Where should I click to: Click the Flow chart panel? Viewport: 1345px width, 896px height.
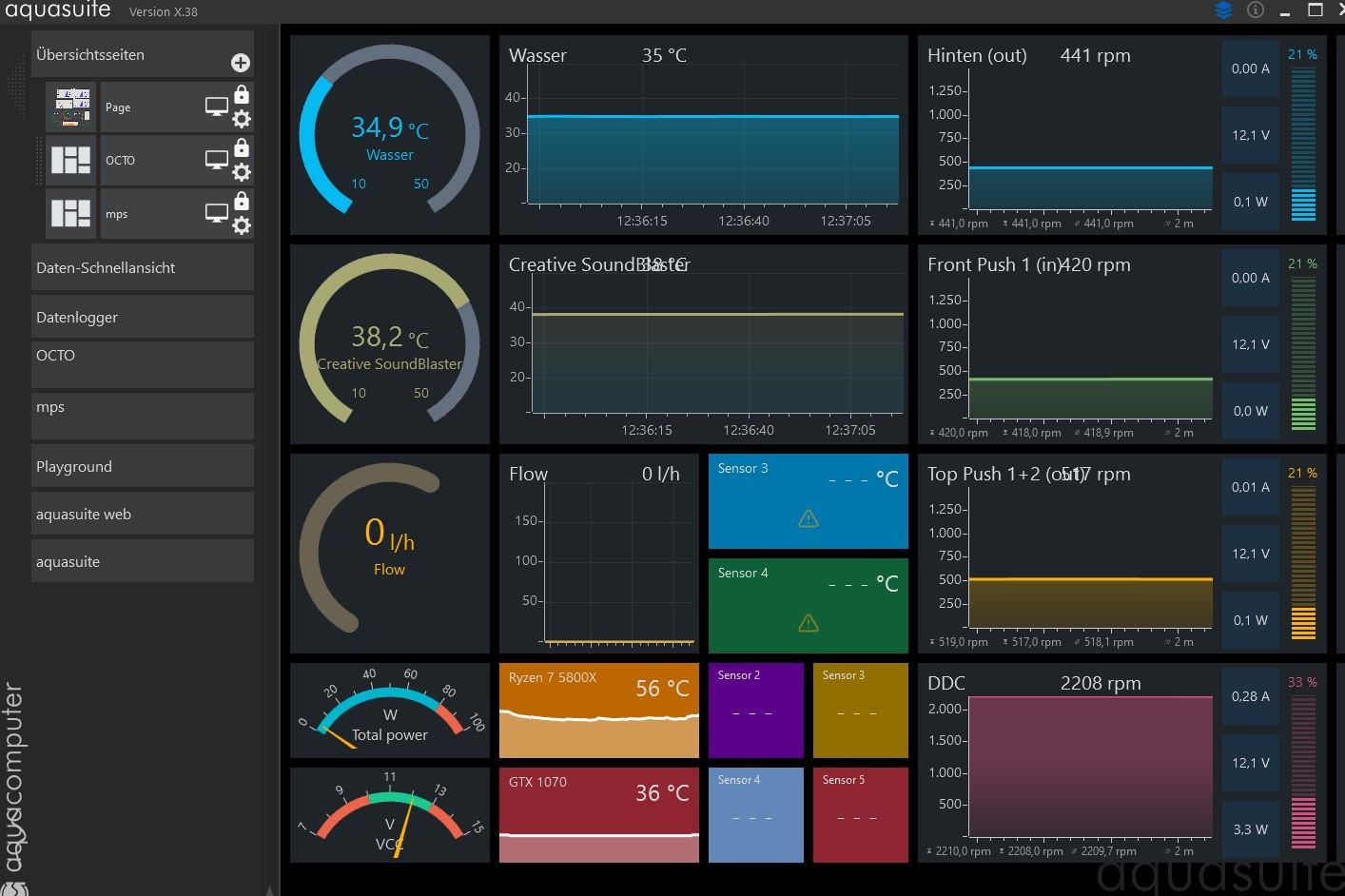(x=599, y=554)
